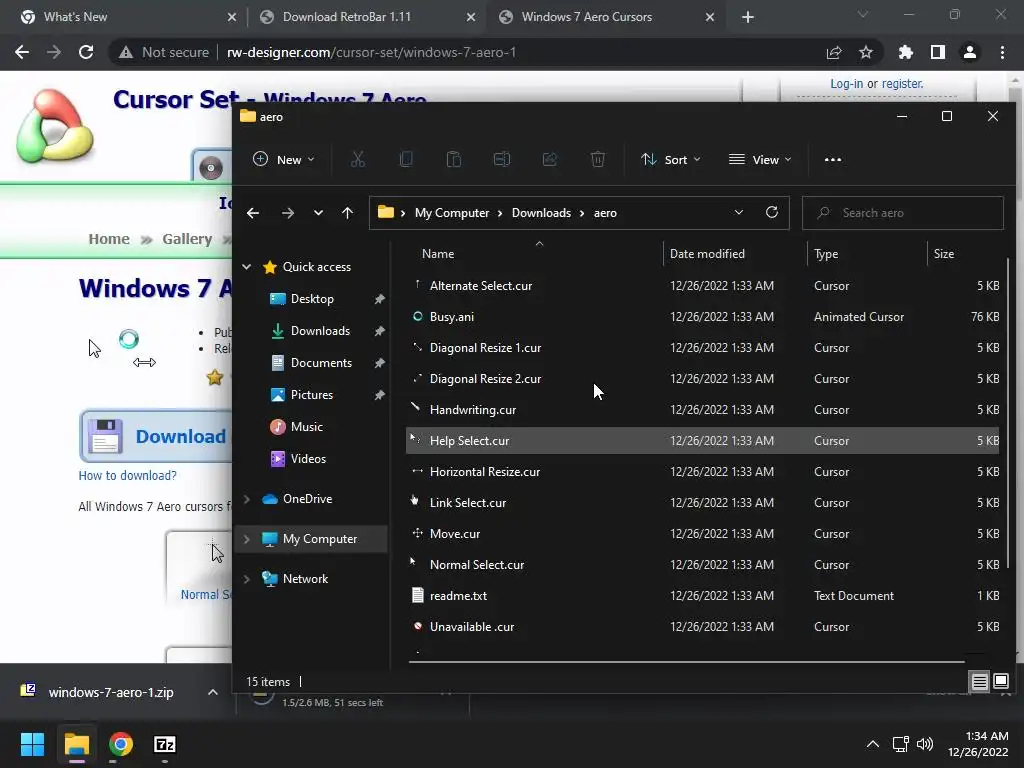Screen dimensions: 1024x768
Task: Click the Copy icon in Explorer toolbar
Action: pos(406,159)
